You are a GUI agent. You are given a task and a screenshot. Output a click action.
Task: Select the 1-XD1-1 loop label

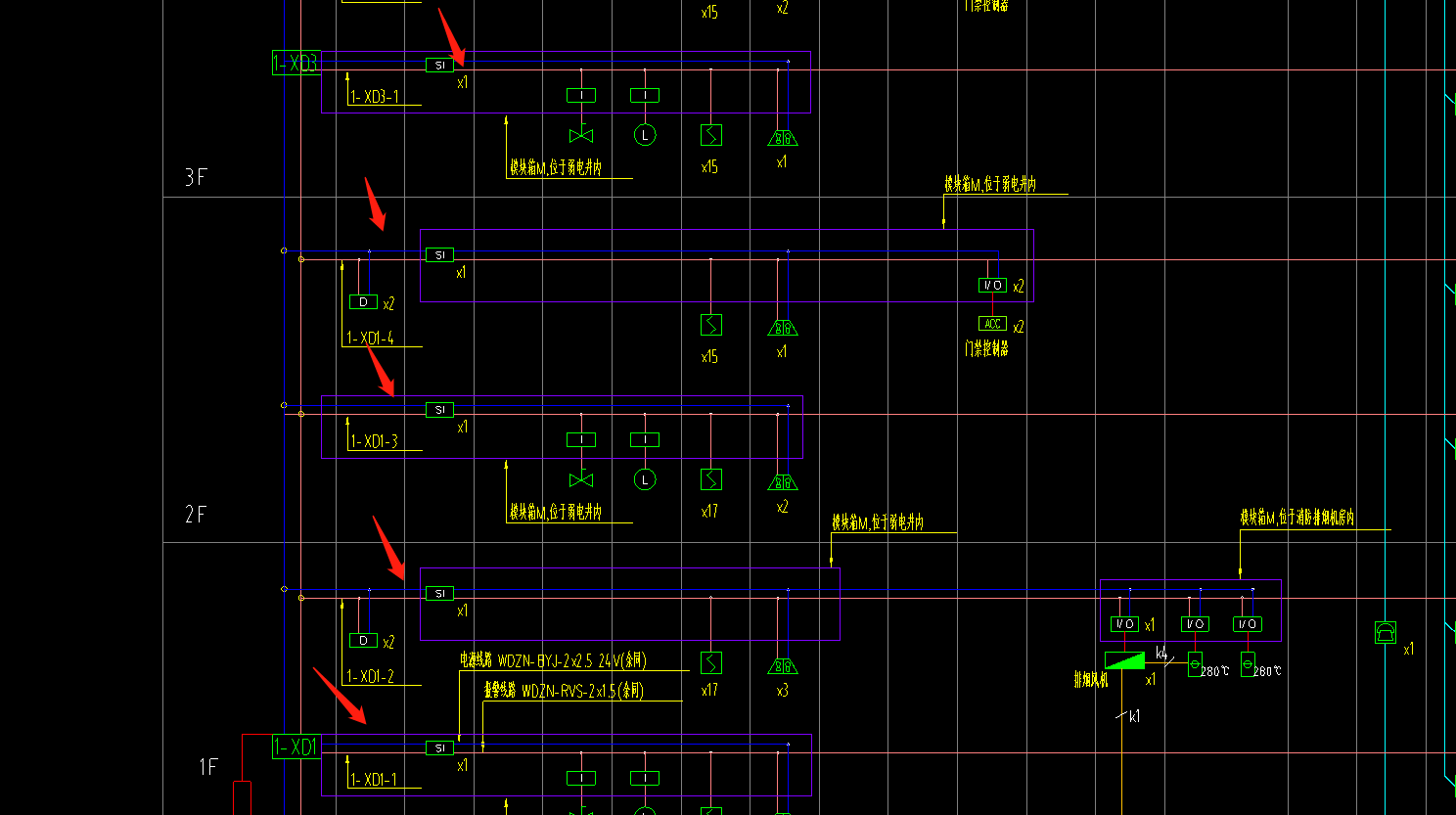pyautogui.click(x=374, y=781)
